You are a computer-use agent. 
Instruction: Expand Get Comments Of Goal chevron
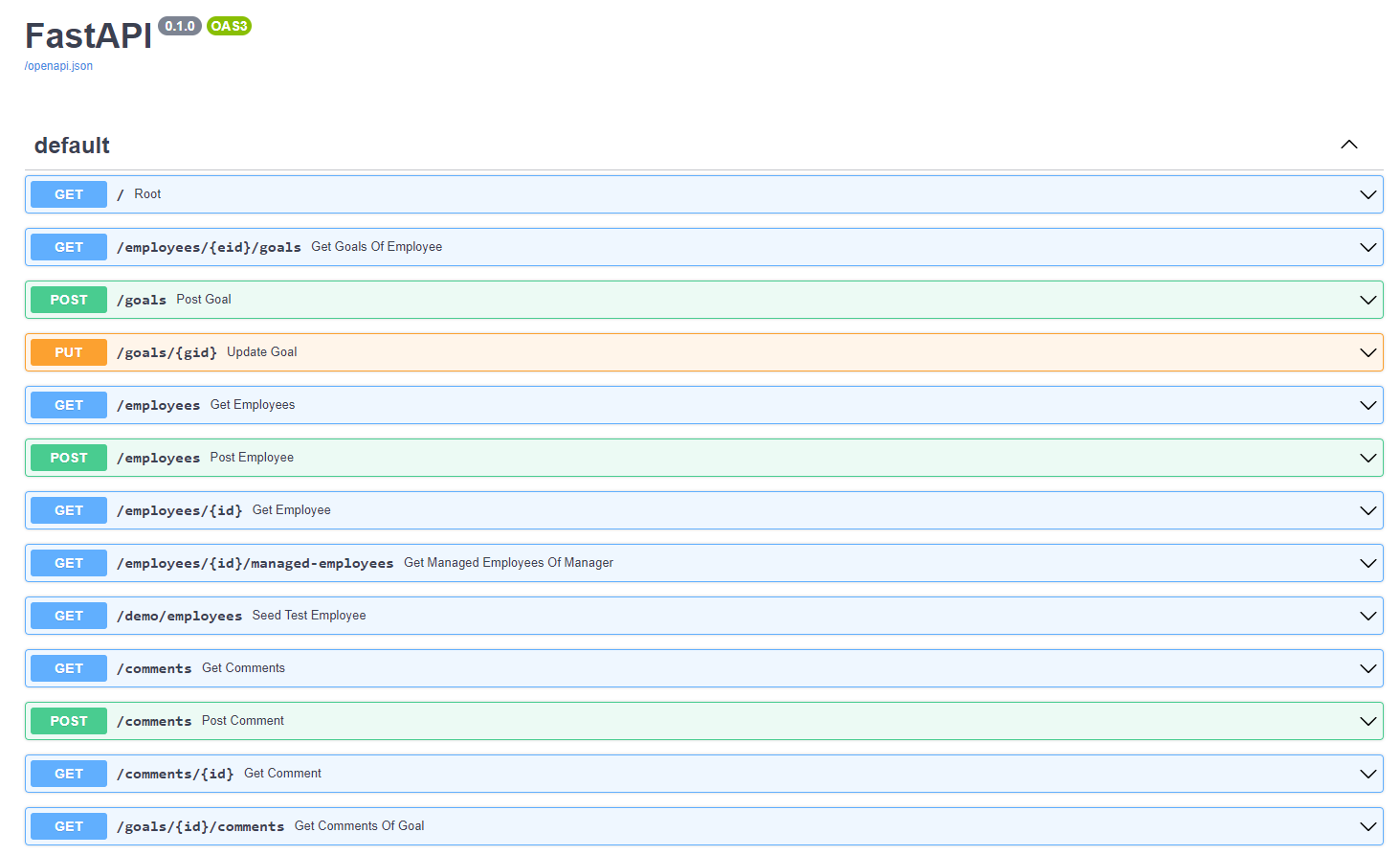(1368, 826)
